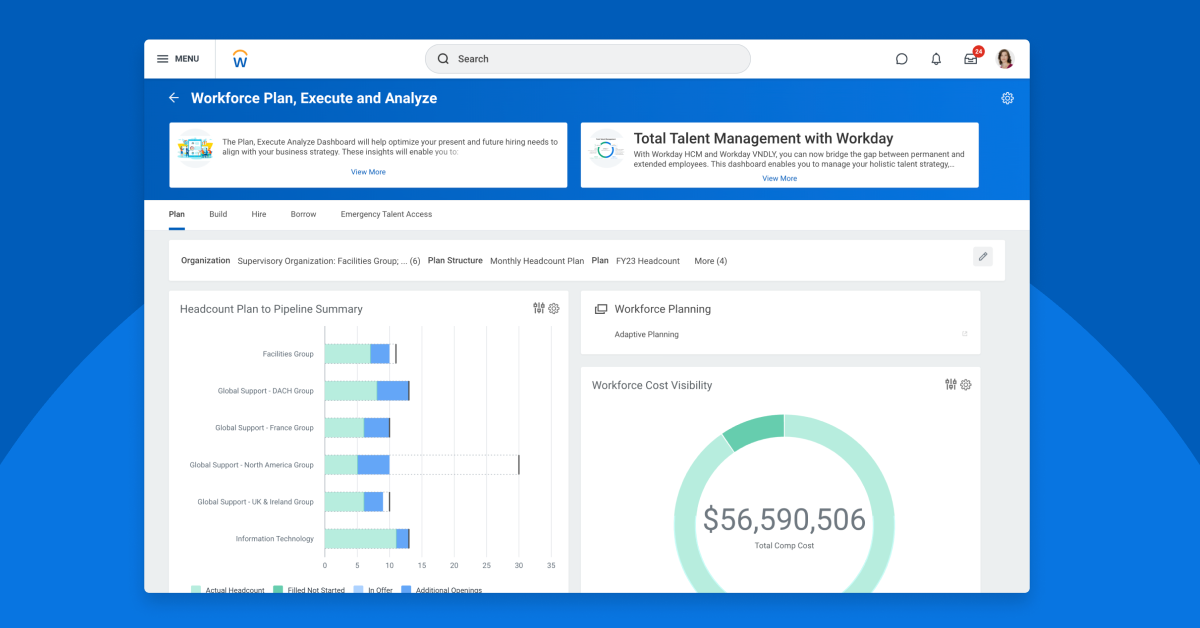Click inside the Search field
Screen dimensions: 1200x628
pyautogui.click(x=586, y=59)
